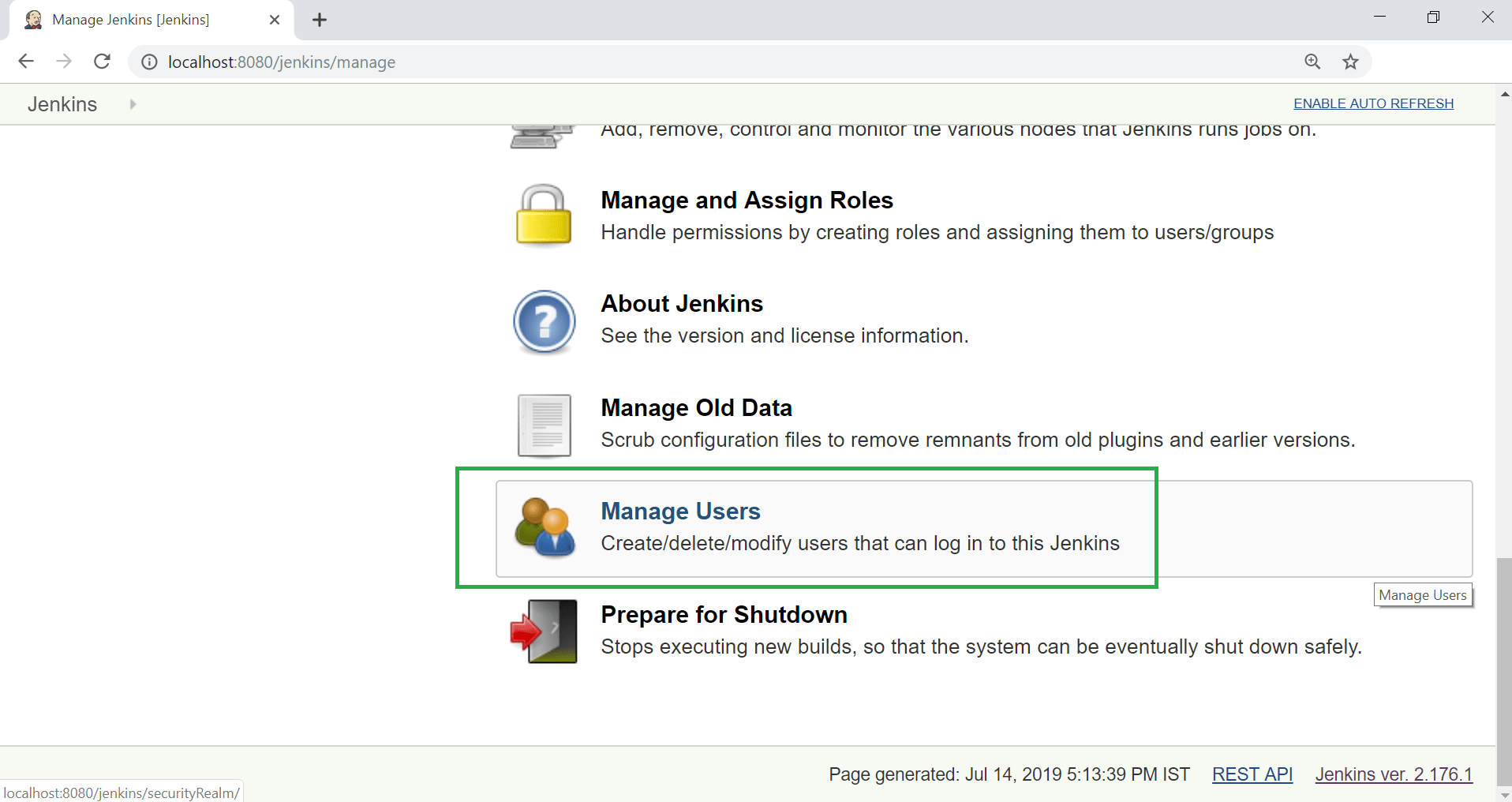Open the REST API footer link

pos(1252,774)
